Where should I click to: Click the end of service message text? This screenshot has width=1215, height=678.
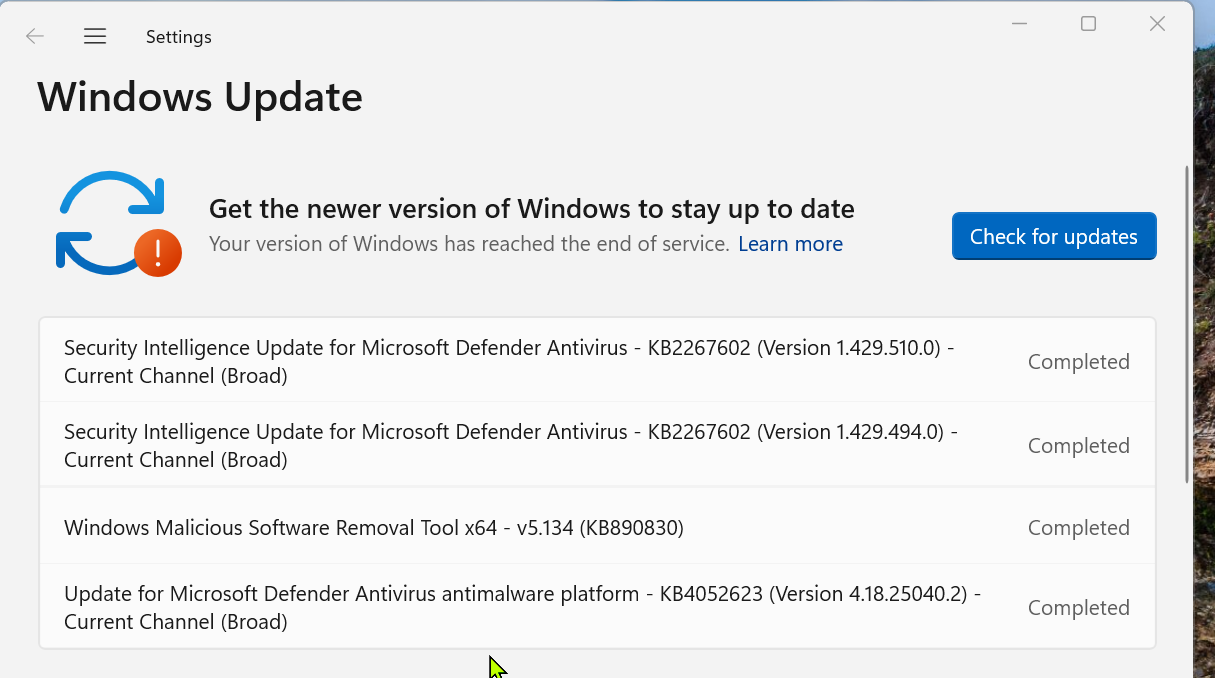tap(469, 244)
